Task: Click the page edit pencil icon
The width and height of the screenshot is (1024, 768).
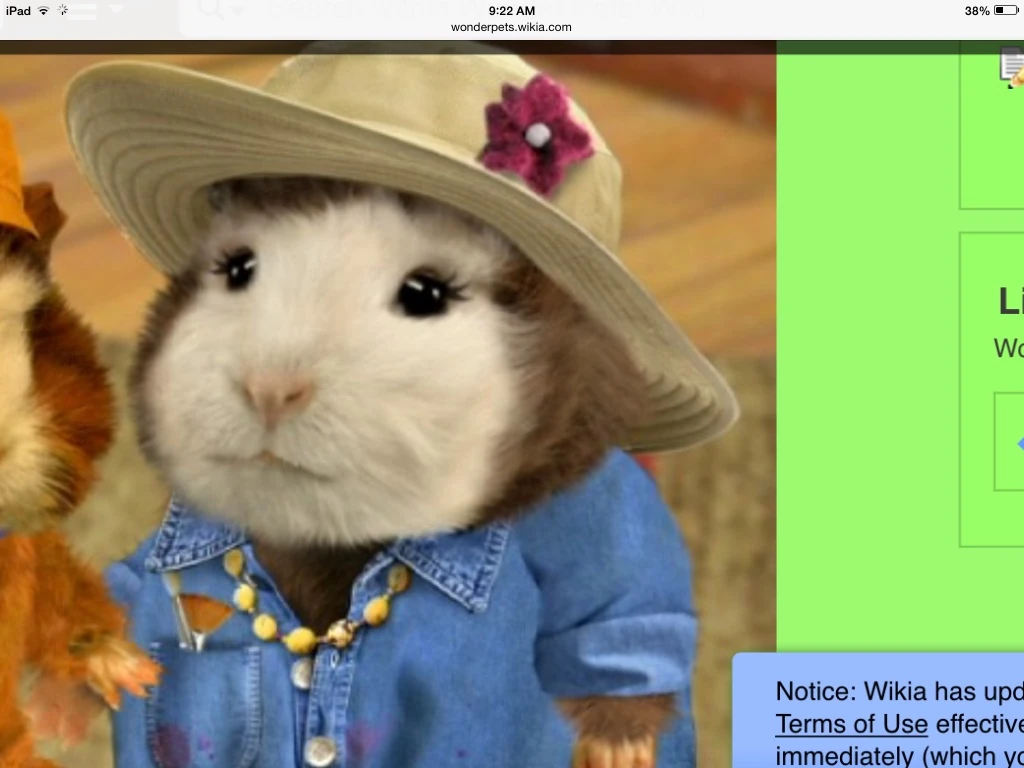Action: [x=1012, y=68]
